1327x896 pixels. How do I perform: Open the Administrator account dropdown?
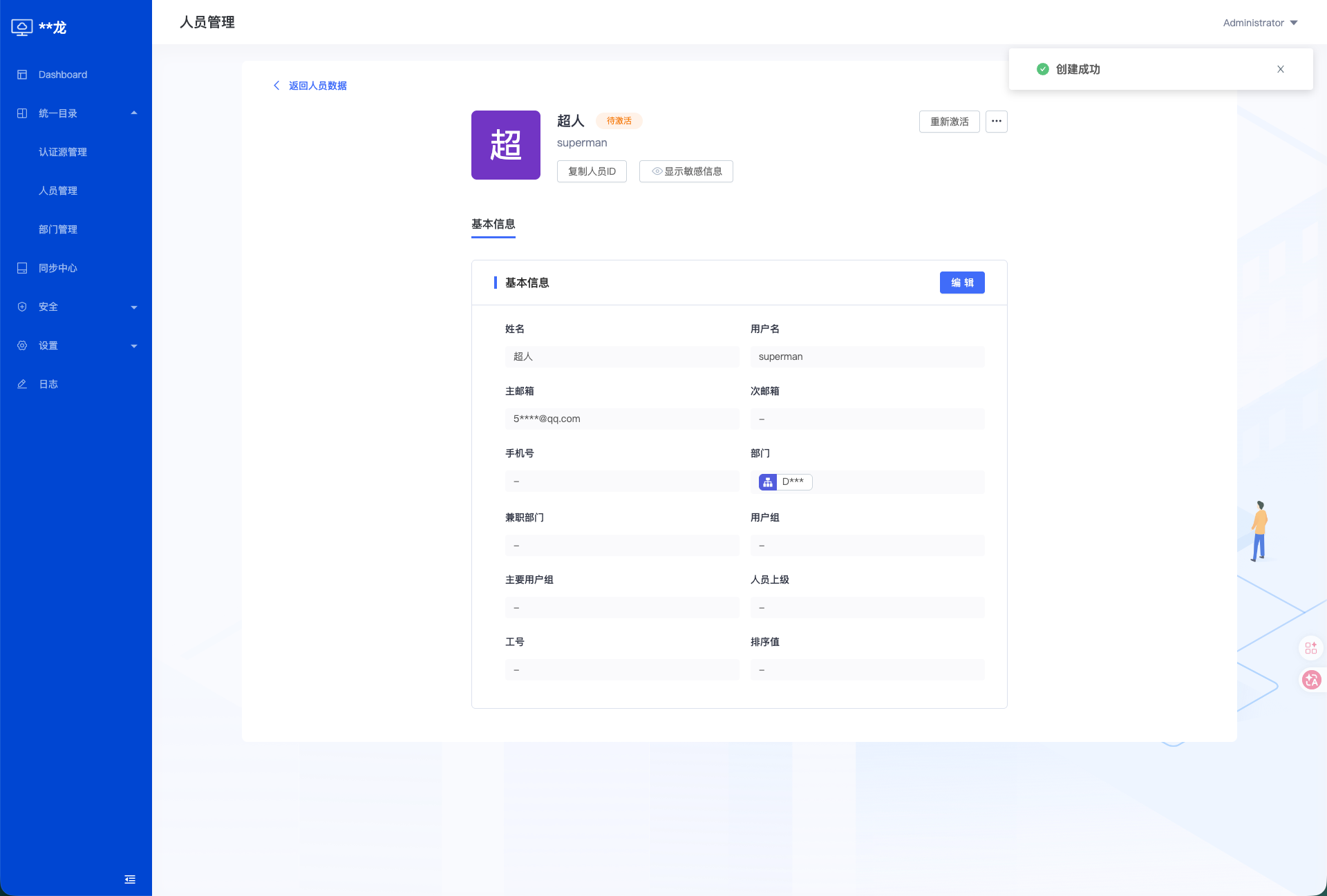click(x=1260, y=23)
